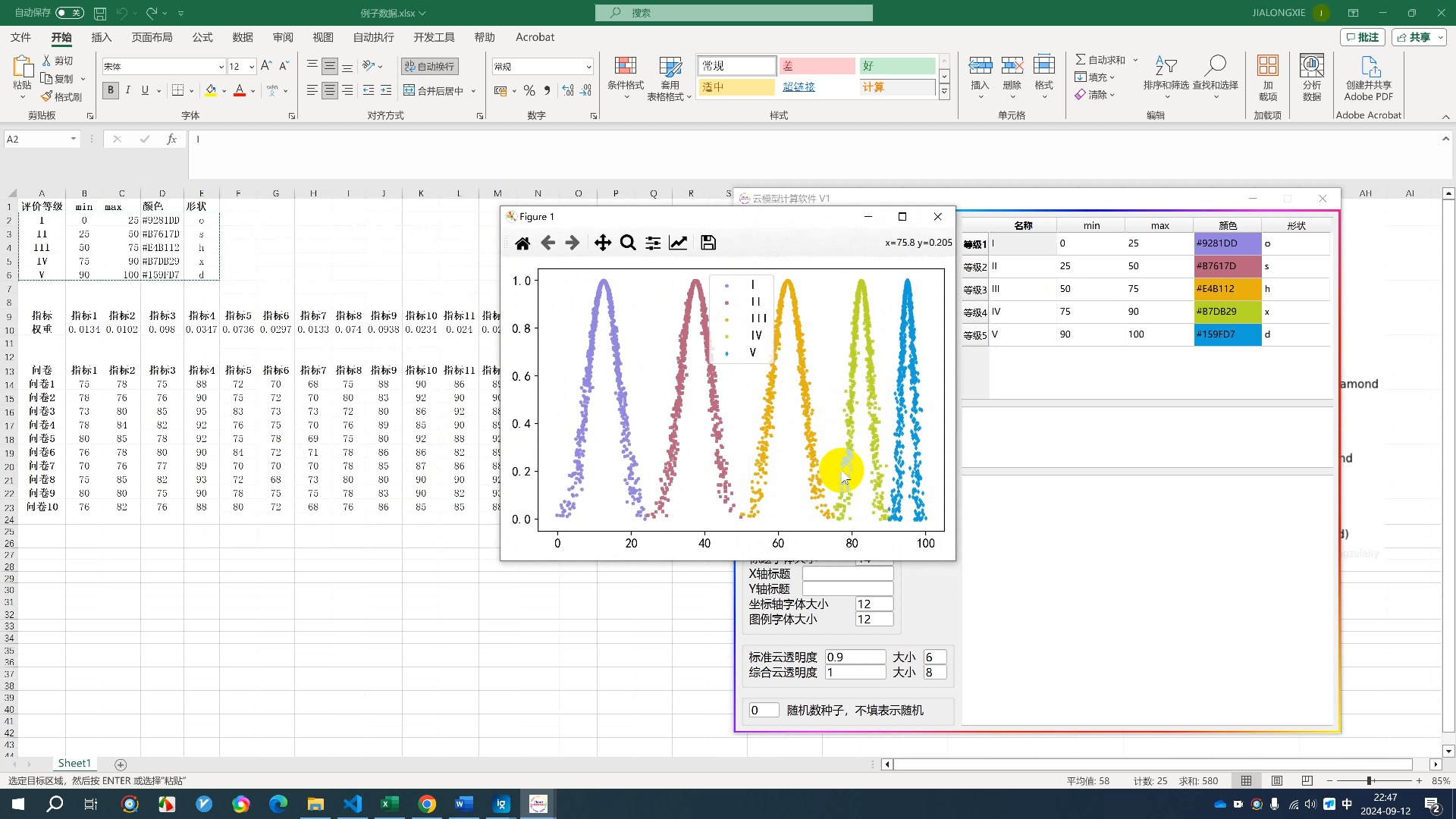Click the Save figure floppy disk icon
Image resolution: width=1456 pixels, height=819 pixels.
pos(708,243)
